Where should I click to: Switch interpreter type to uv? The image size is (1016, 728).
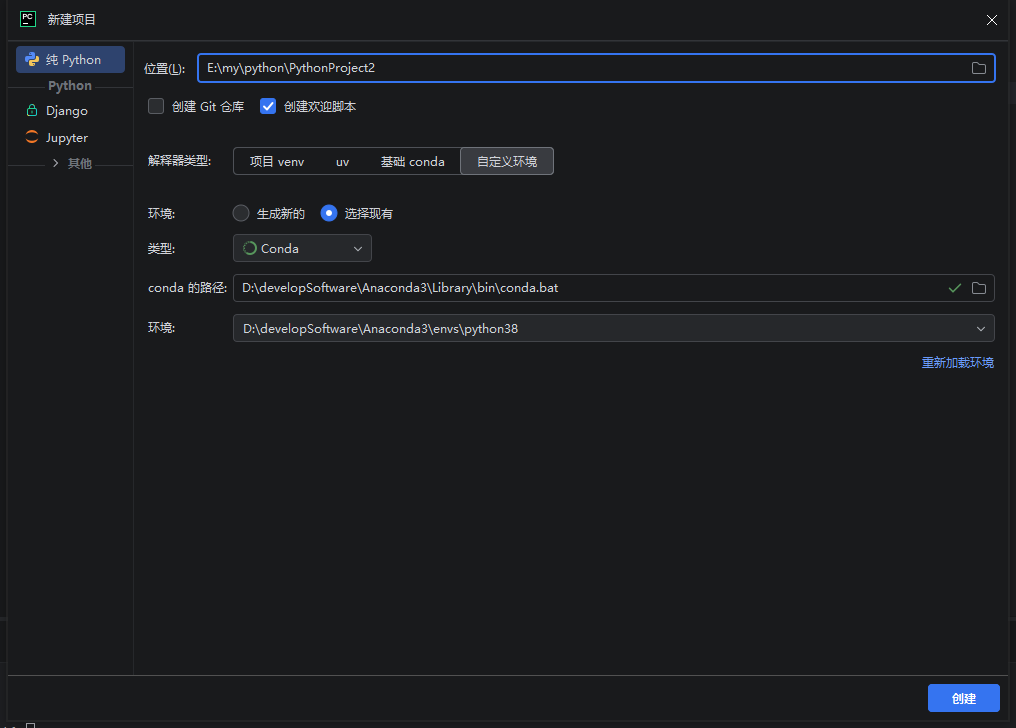click(x=343, y=161)
